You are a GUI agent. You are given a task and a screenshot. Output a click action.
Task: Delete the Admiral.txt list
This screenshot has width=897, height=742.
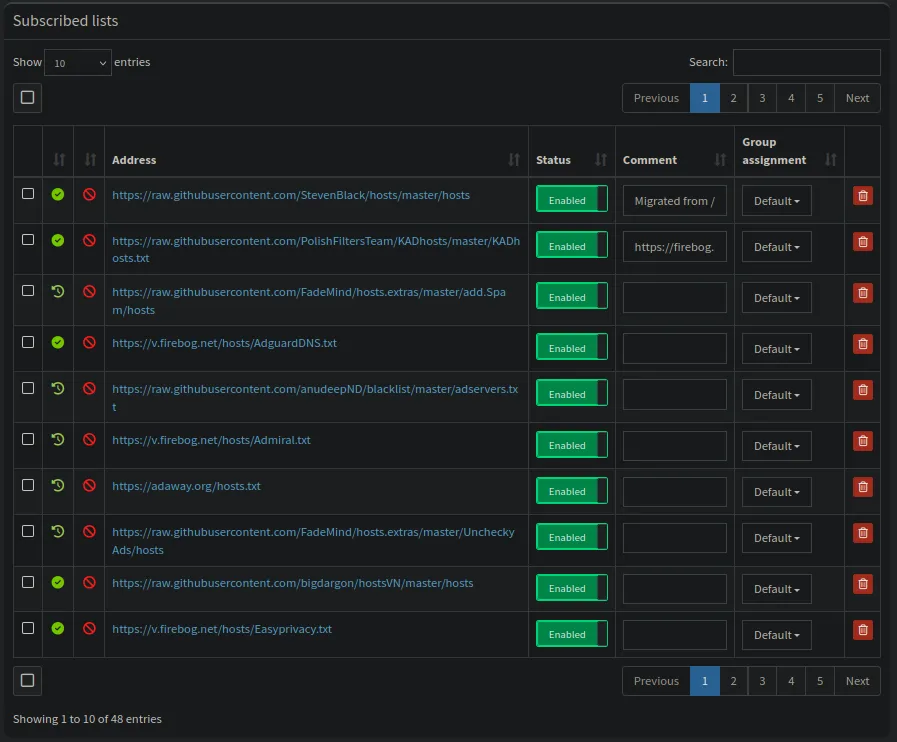coord(863,441)
